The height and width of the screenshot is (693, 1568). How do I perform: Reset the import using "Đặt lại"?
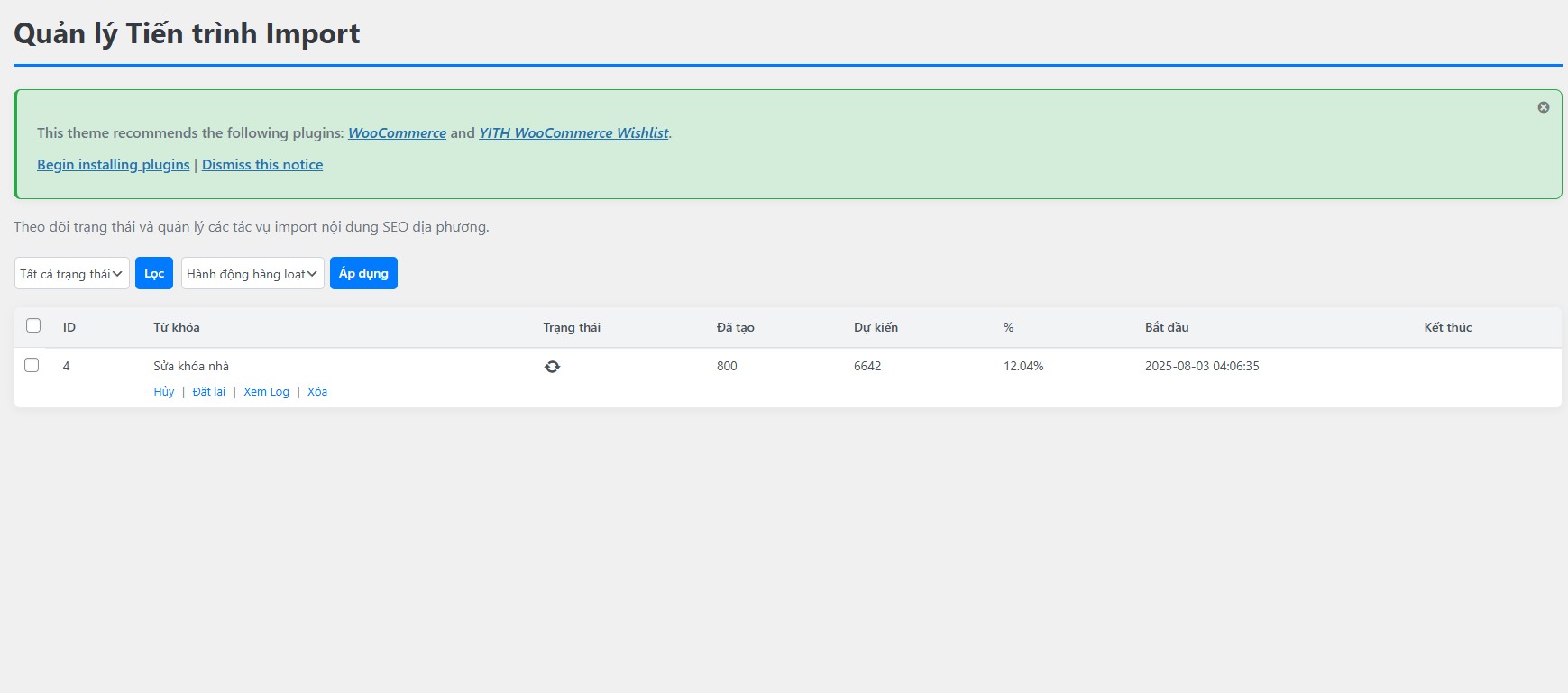tap(209, 392)
